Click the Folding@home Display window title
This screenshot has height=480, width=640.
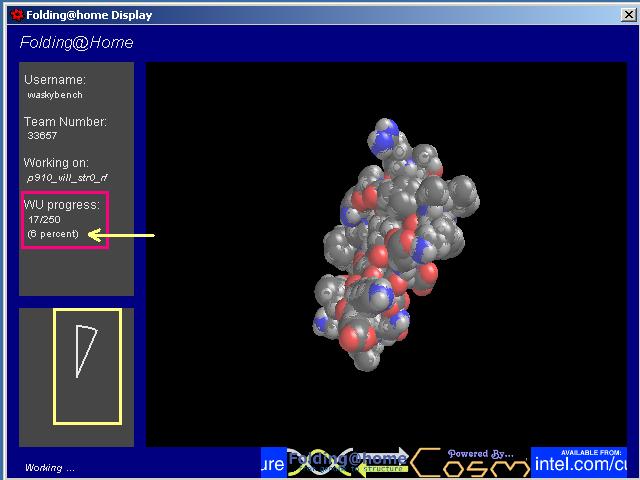point(89,16)
